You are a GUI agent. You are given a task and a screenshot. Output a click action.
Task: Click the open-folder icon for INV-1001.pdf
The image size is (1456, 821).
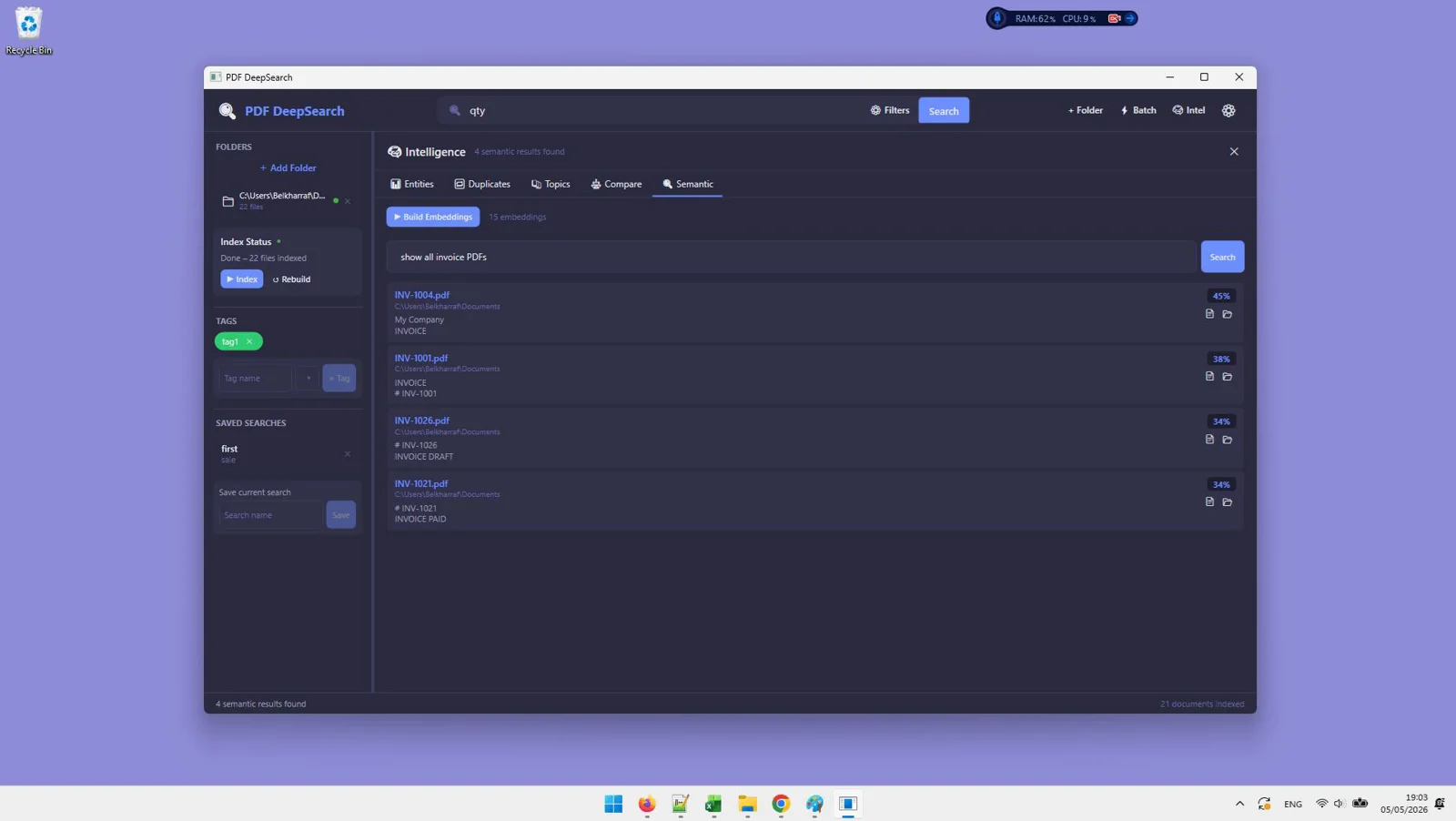[x=1228, y=377]
